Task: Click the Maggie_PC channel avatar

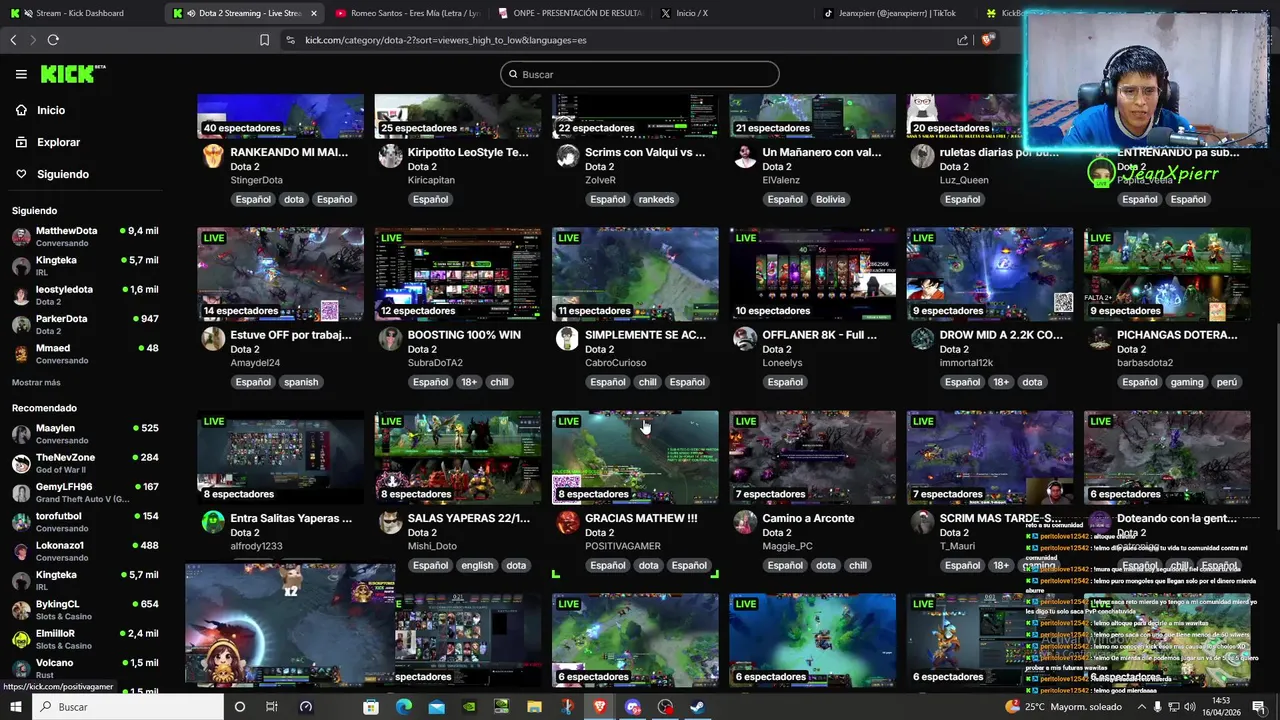Action: [x=745, y=521]
